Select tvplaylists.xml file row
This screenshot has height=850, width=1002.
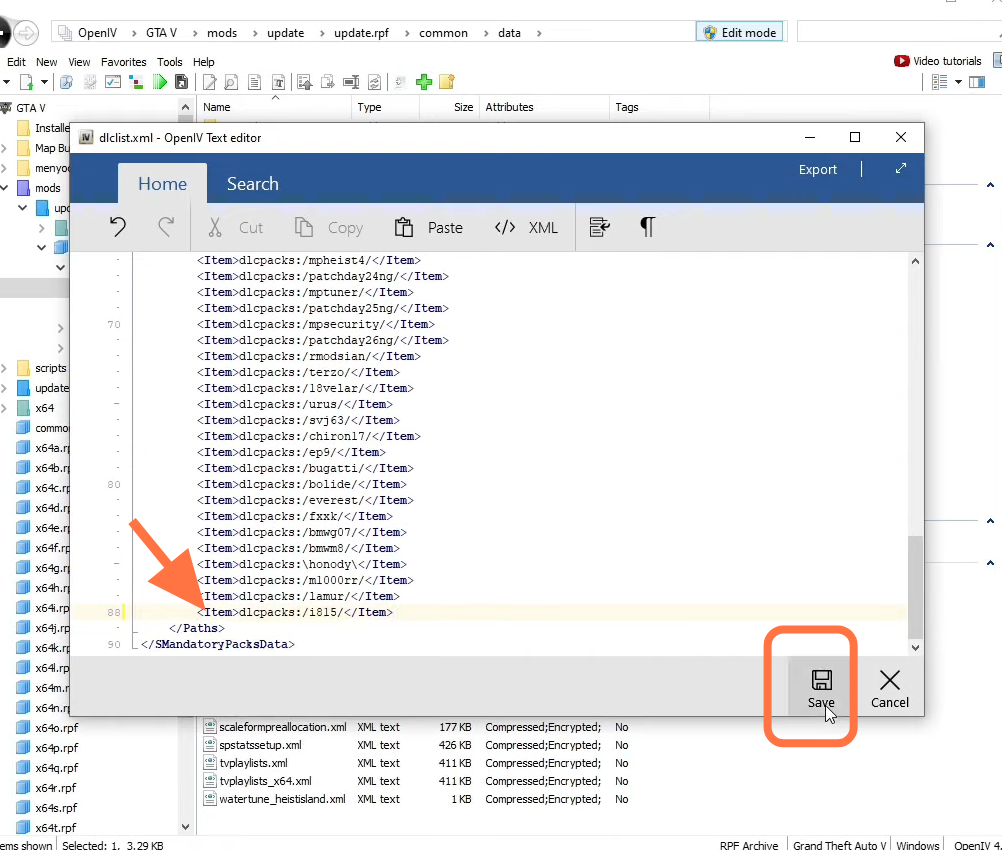click(x=415, y=763)
